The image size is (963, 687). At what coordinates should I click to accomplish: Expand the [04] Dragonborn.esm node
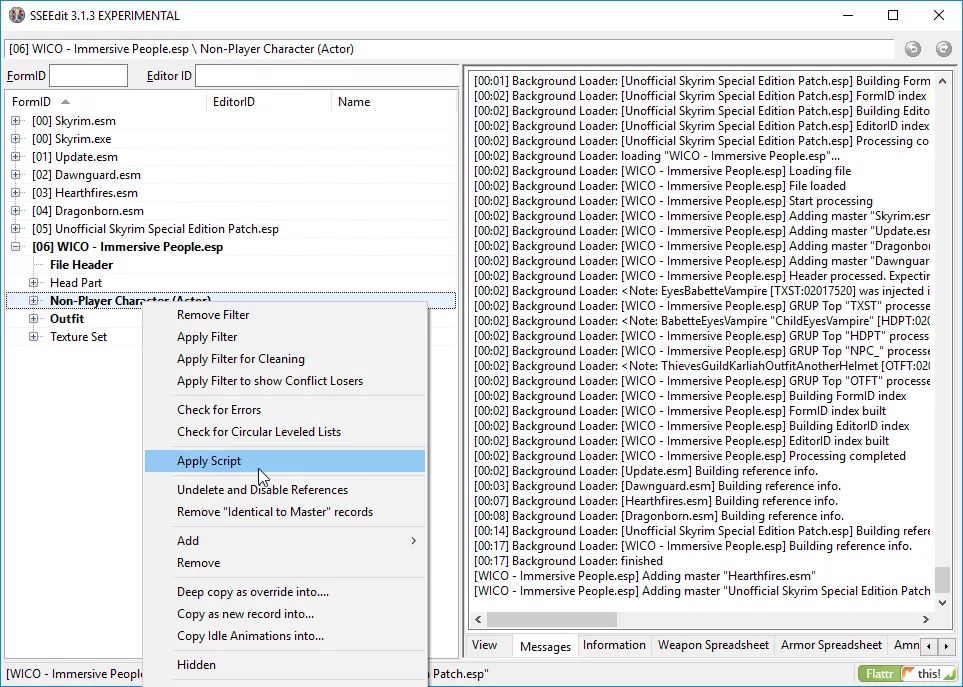[x=16, y=211]
